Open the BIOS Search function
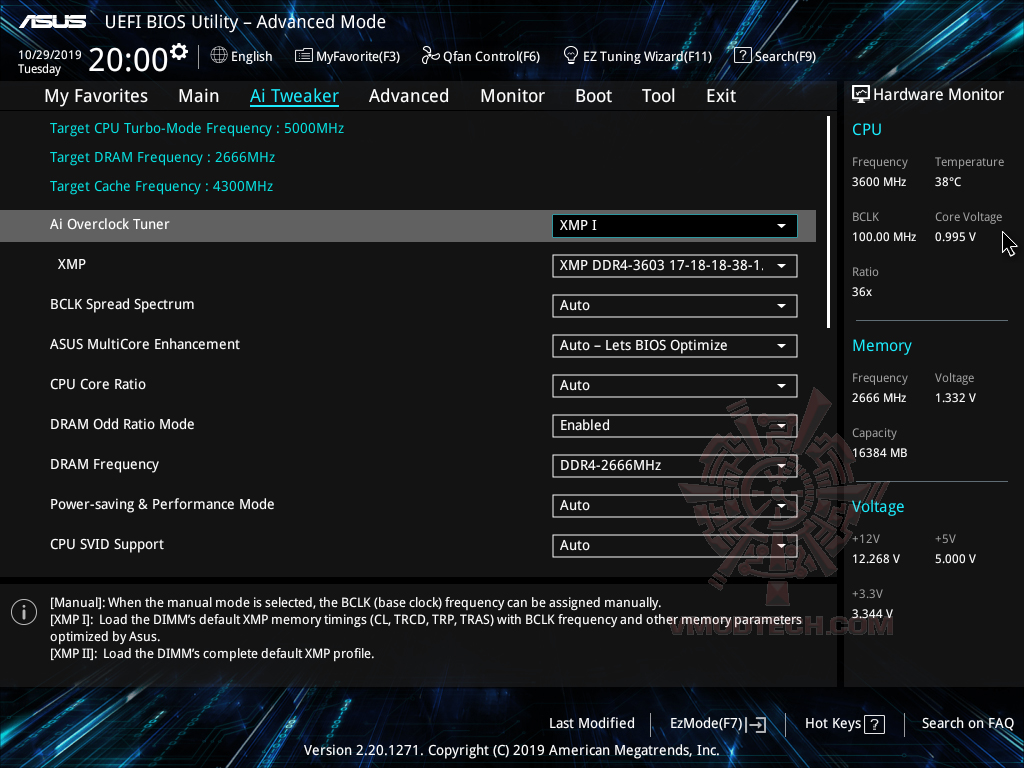This screenshot has width=1024, height=768. [775, 56]
